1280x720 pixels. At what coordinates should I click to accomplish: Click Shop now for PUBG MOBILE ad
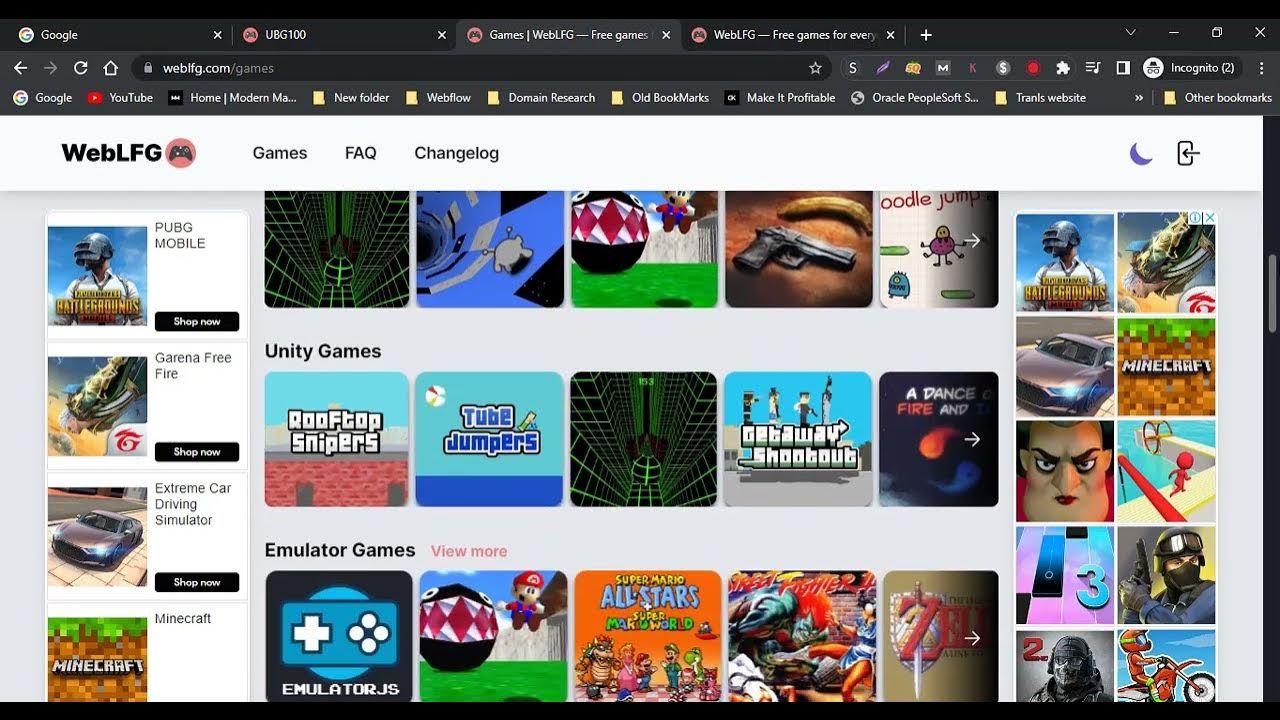[197, 322]
